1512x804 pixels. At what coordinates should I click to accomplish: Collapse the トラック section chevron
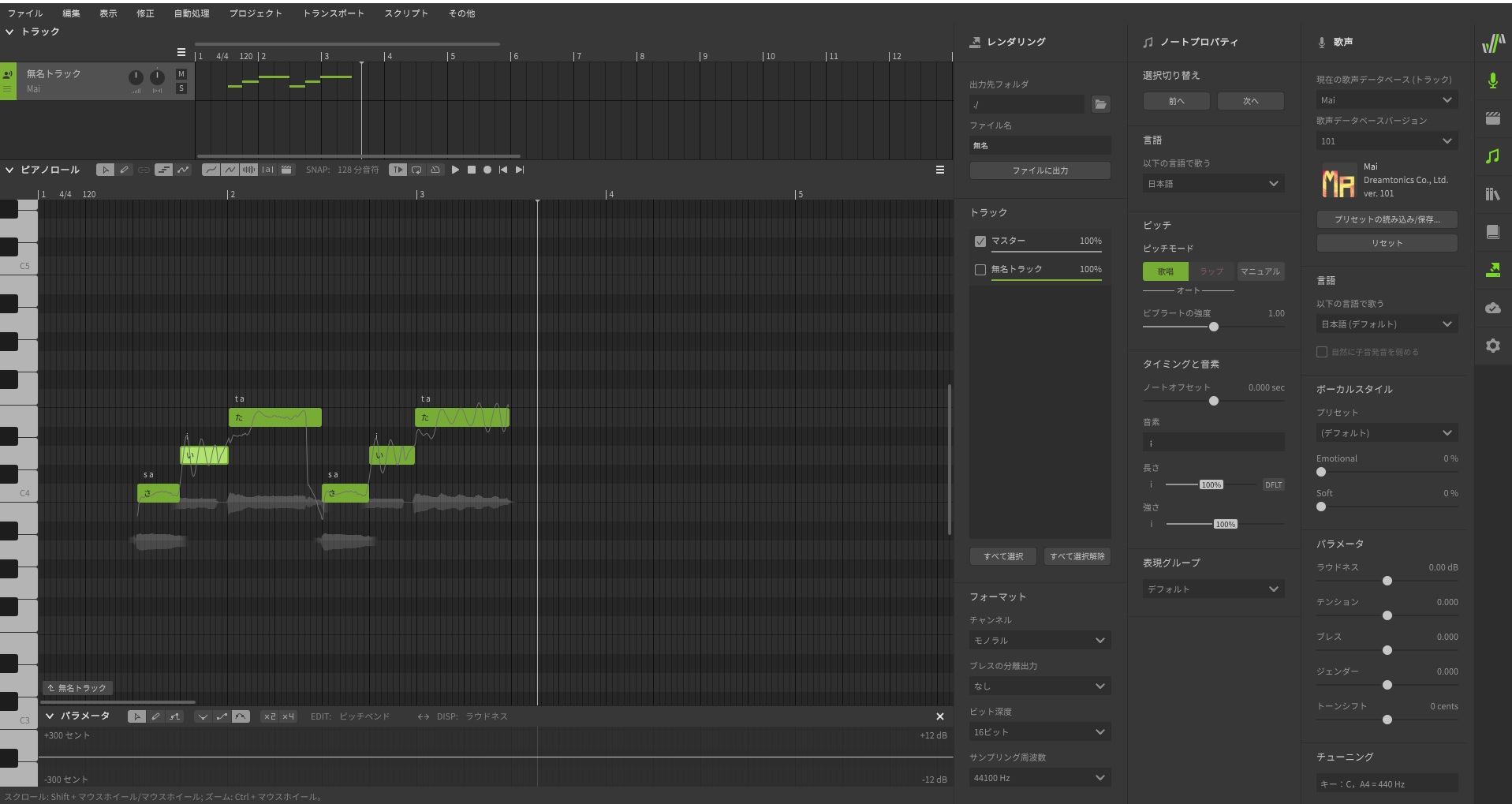[x=9, y=32]
